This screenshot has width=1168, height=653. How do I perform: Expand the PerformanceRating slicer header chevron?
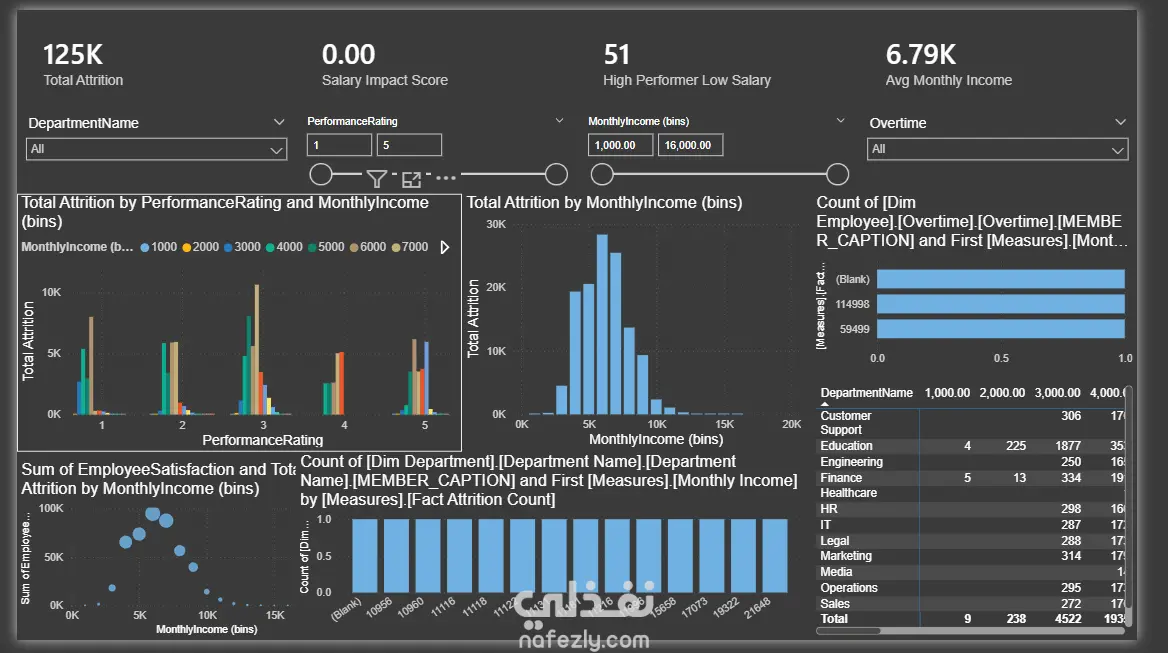point(559,121)
